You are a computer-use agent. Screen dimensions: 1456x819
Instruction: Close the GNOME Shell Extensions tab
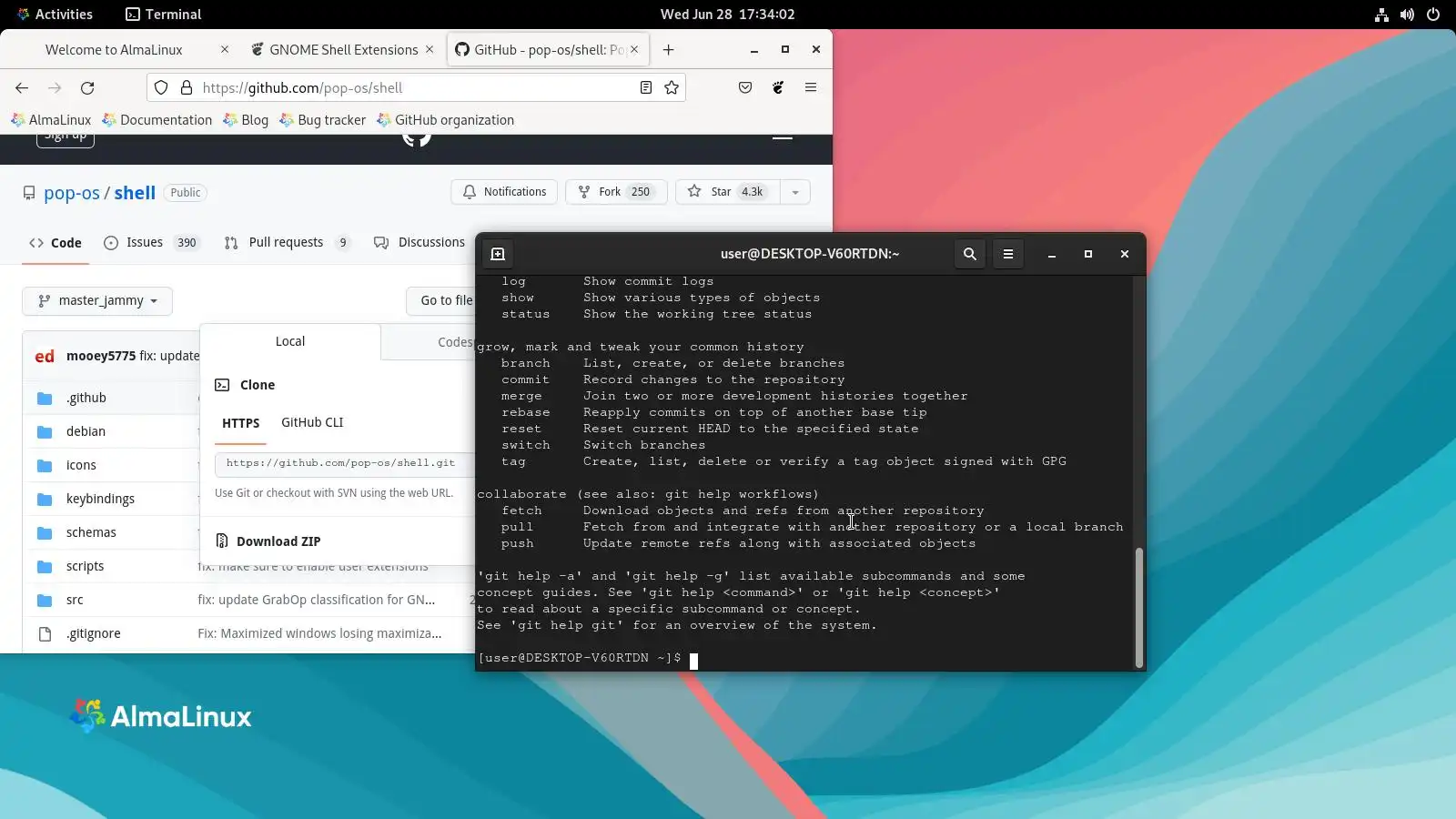point(430,49)
